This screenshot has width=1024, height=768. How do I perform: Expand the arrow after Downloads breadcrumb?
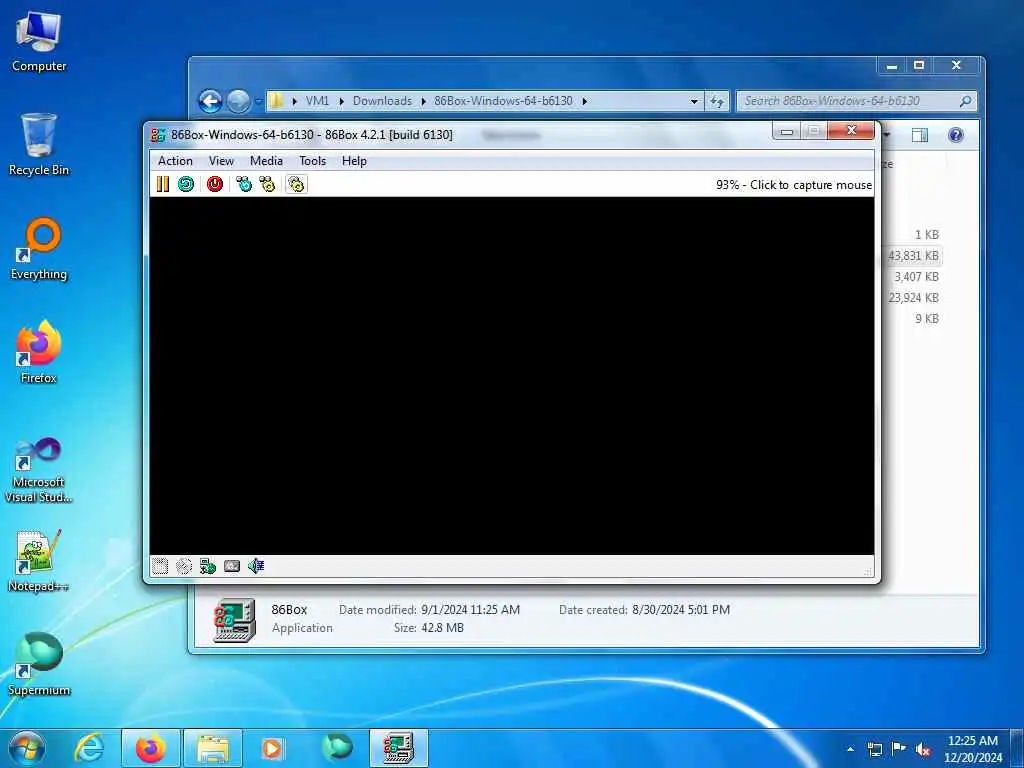pos(424,101)
